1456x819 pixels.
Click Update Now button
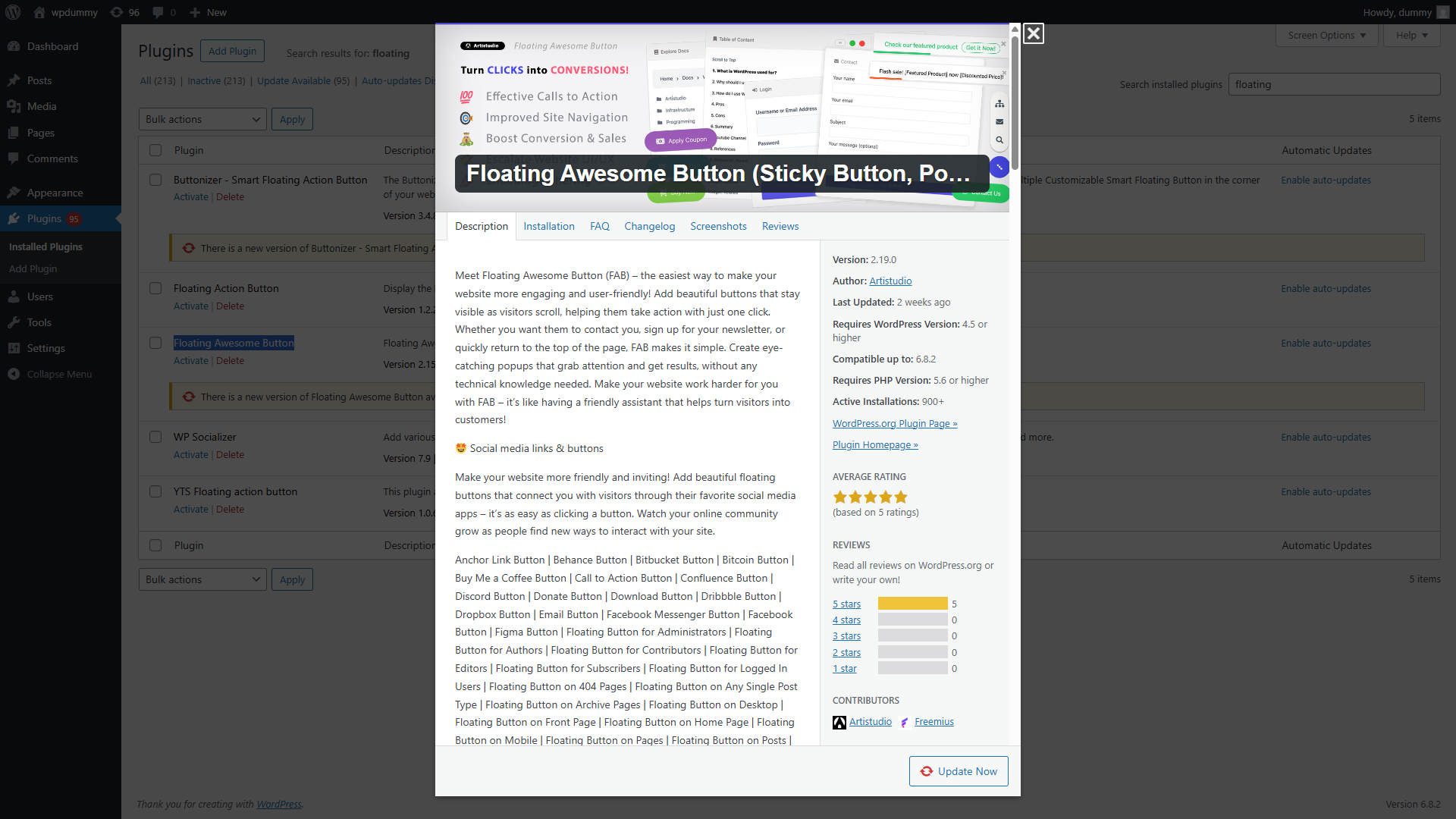959,771
